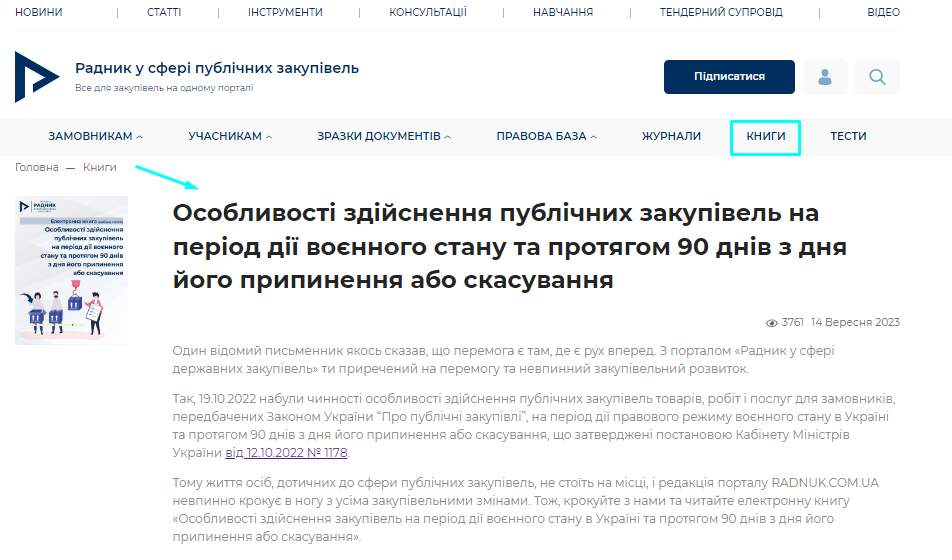
Task: Open the ЖУРНАЛИ section
Action: pyautogui.click(x=671, y=136)
